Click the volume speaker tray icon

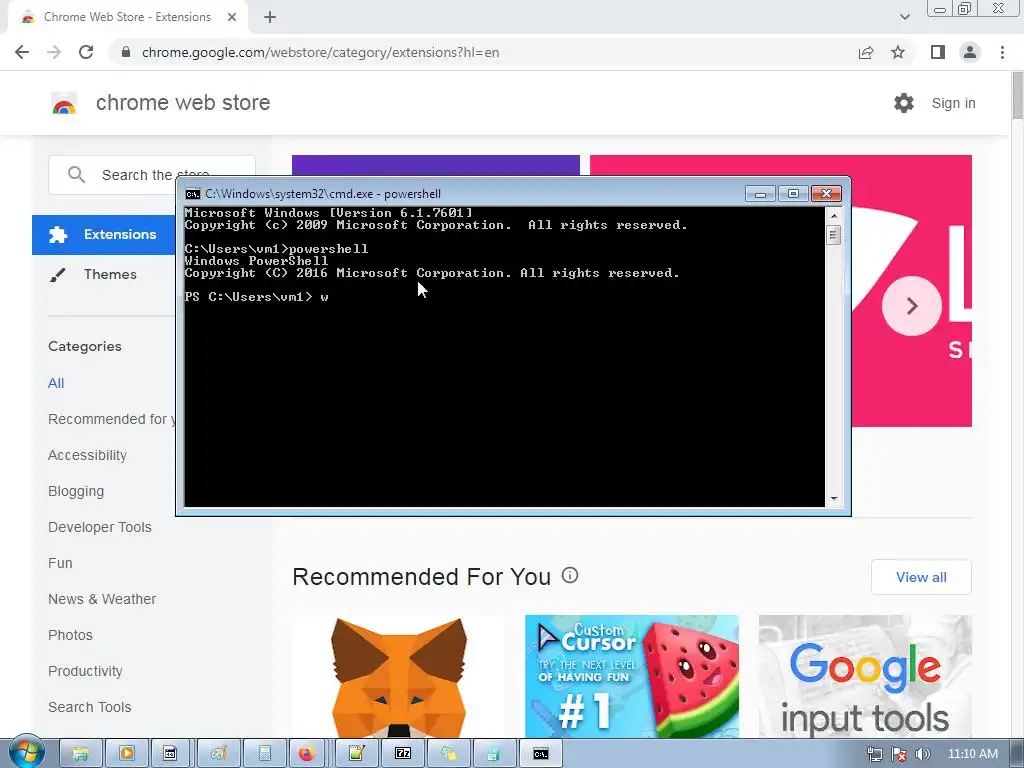point(922,754)
